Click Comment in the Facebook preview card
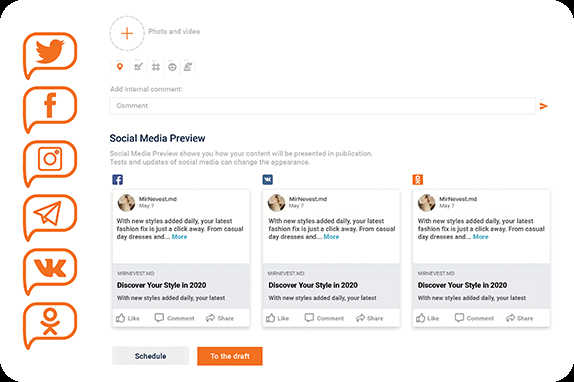This screenshot has width=574, height=382. click(175, 318)
